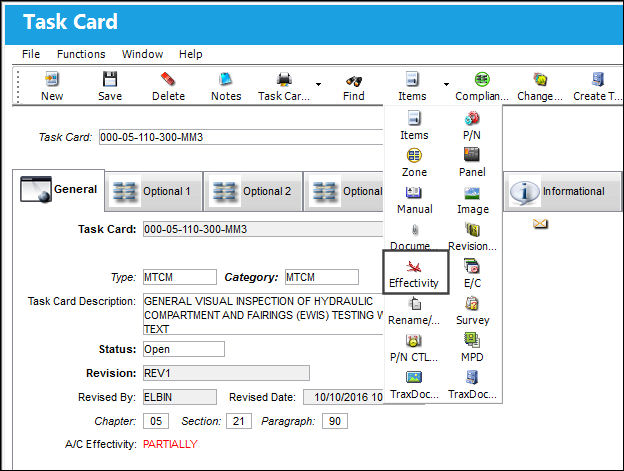Screen dimensions: 624x471
Task: Open the TraxDoc picture icon option
Action: [414, 385]
